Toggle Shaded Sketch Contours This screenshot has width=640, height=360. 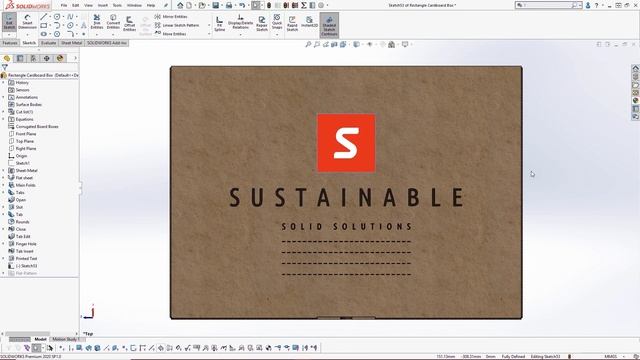coord(329,25)
